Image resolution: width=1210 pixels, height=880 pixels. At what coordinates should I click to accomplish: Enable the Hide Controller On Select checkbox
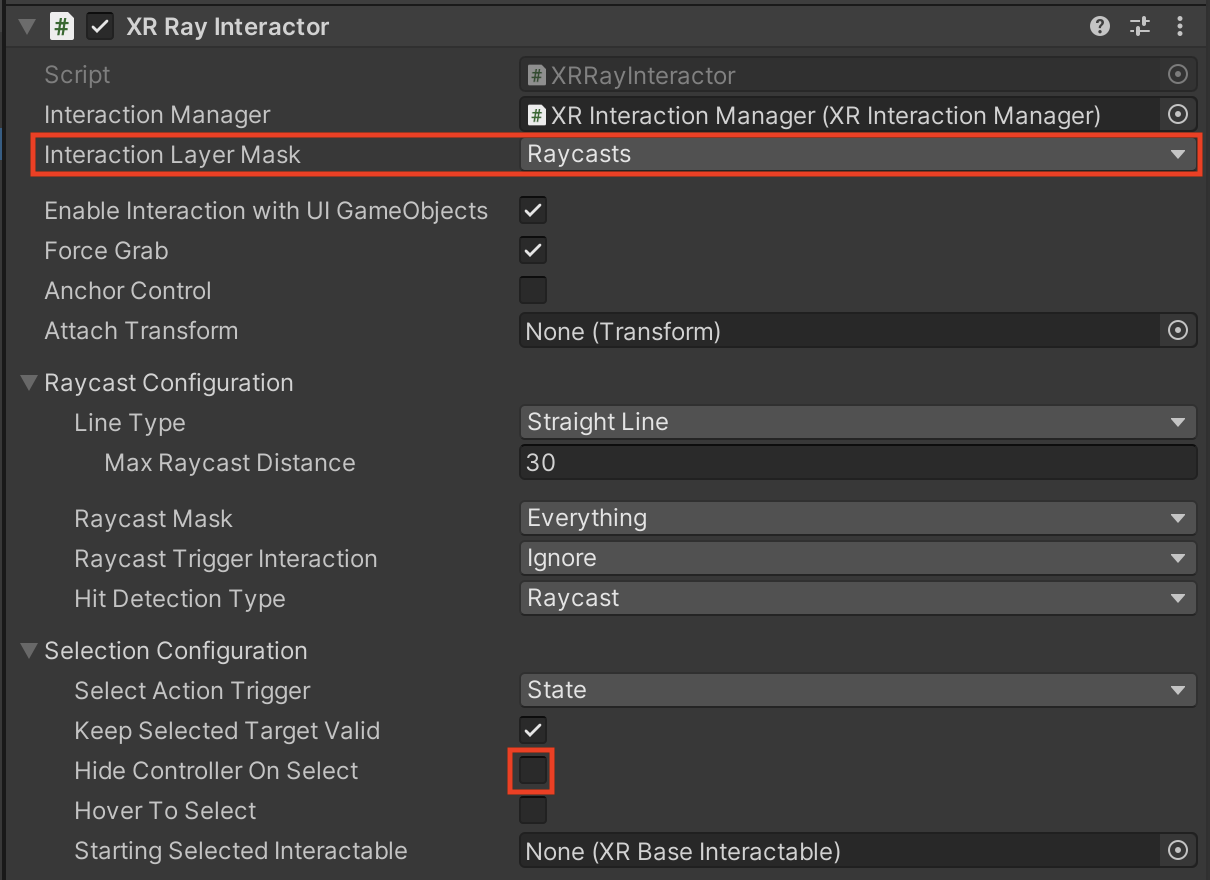pyautogui.click(x=533, y=771)
